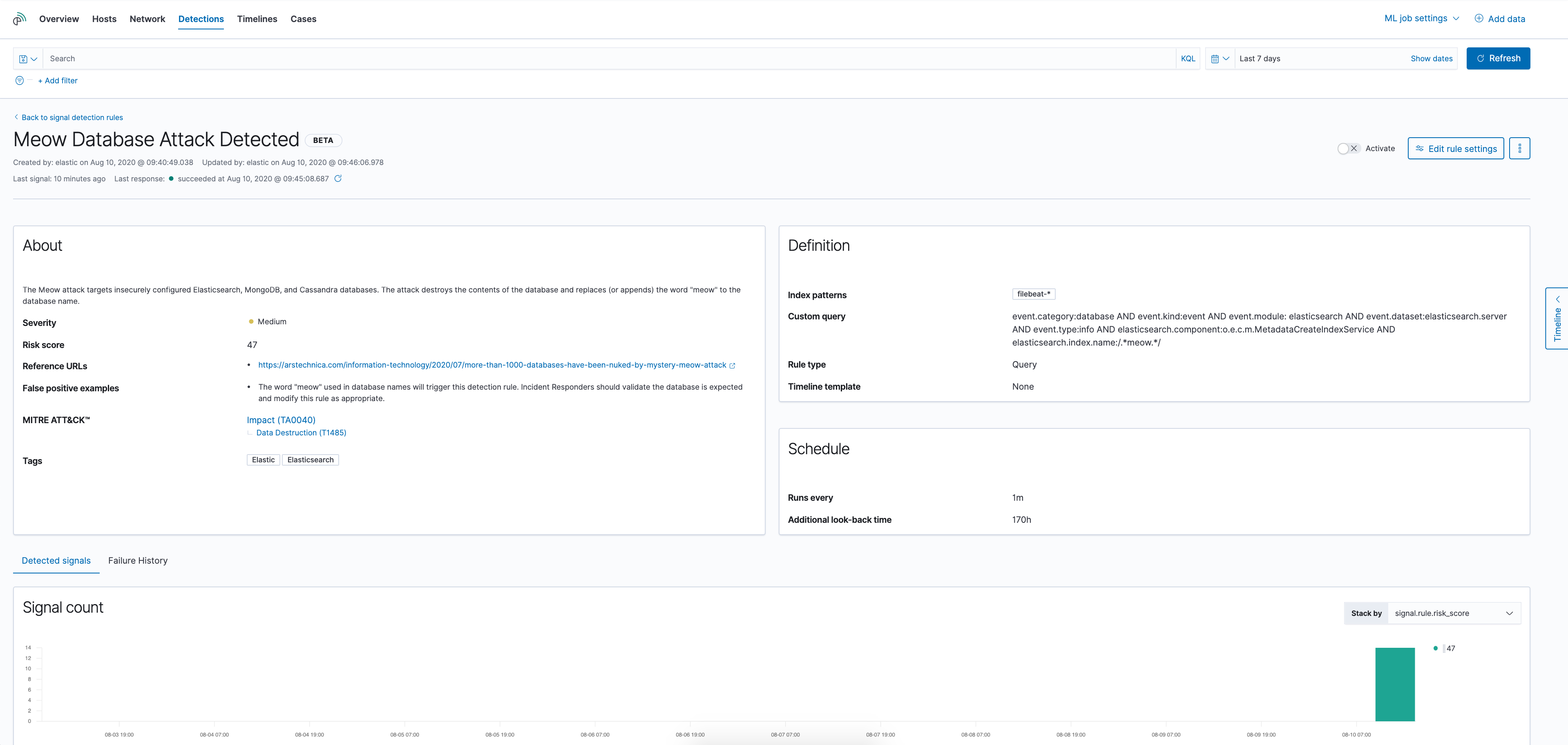Click the Elastic Security logo icon
Screen dimensions: 1568x745
(x=20, y=19)
